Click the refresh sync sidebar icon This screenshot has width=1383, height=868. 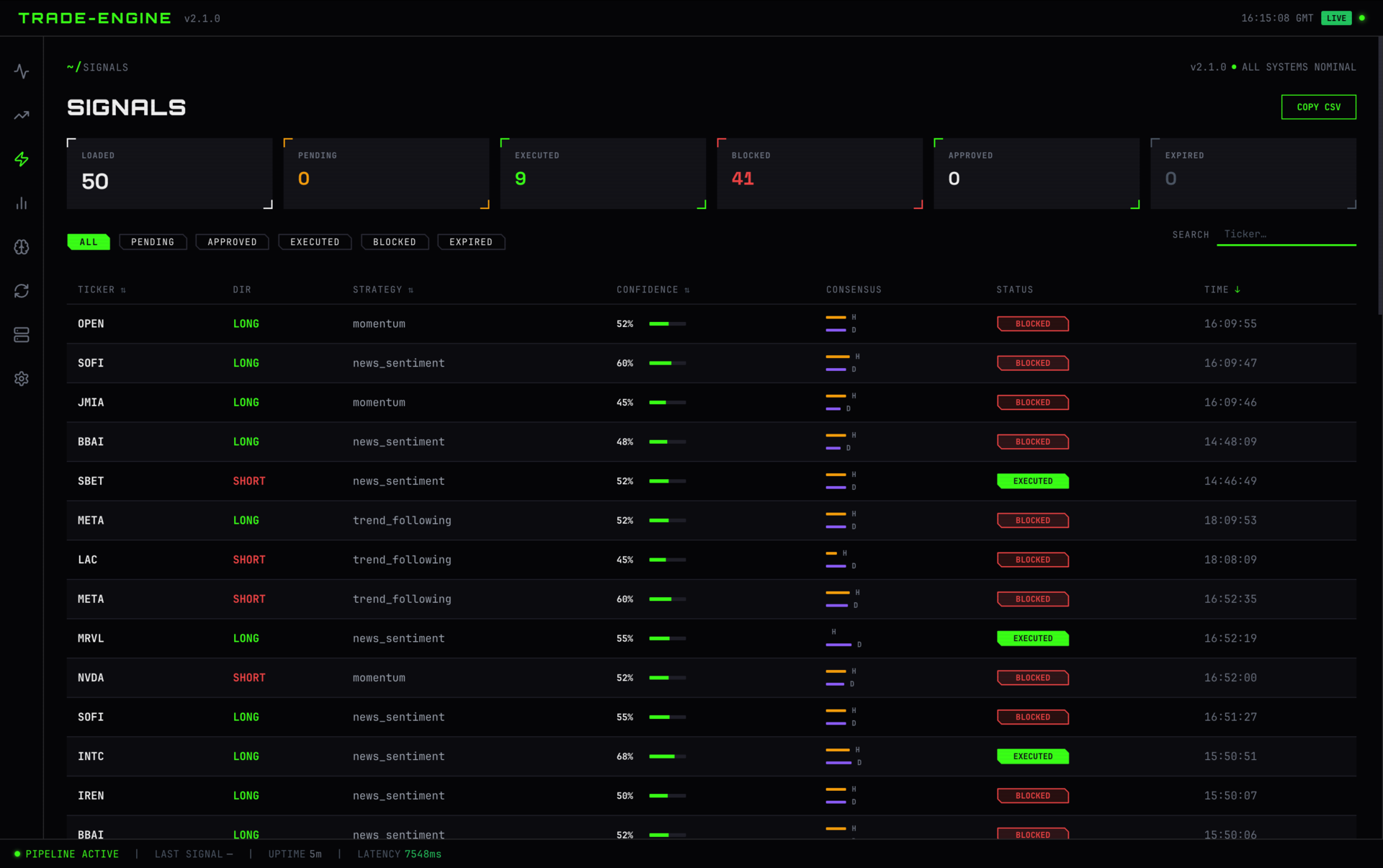pyautogui.click(x=22, y=291)
